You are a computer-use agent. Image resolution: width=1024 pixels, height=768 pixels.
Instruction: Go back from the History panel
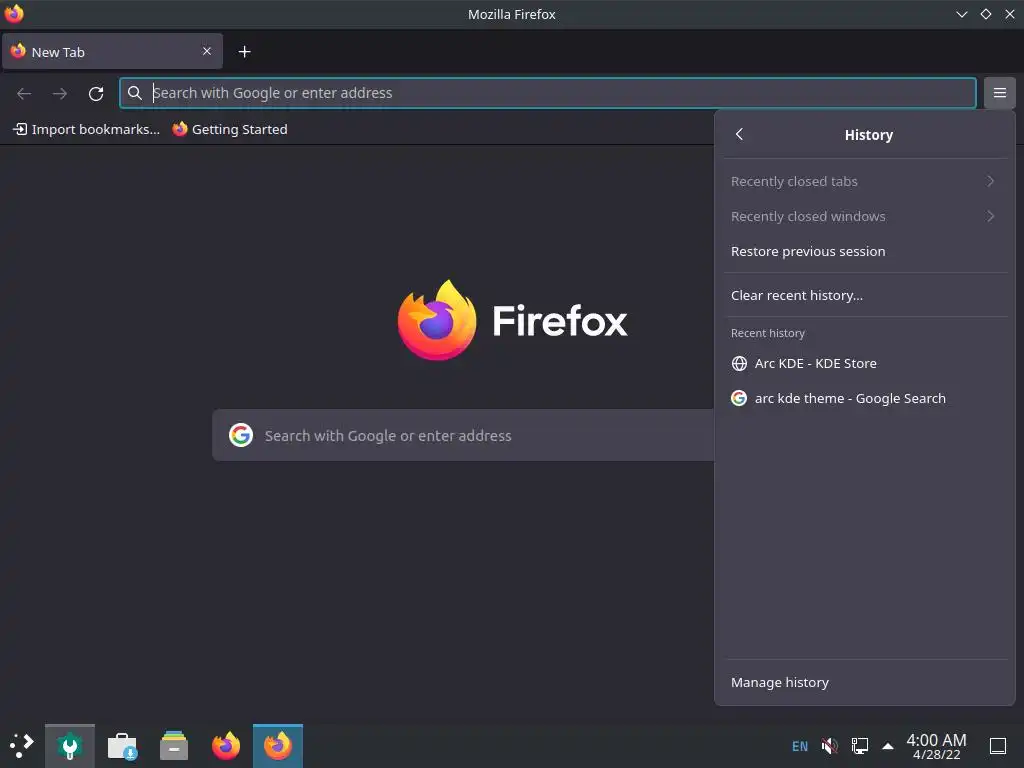(x=739, y=135)
